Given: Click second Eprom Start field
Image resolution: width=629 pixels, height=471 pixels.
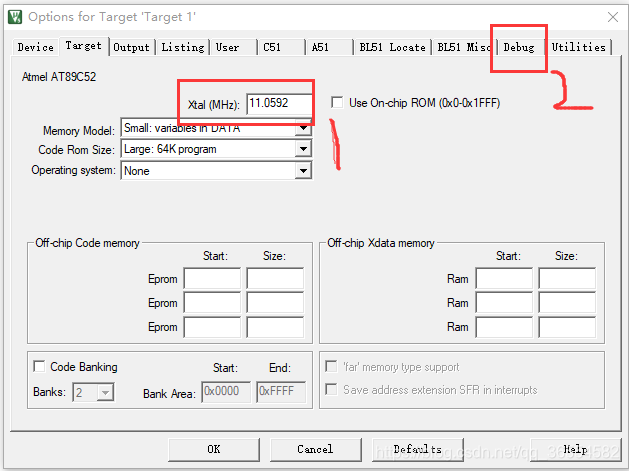Looking at the screenshot, I should (212, 302).
